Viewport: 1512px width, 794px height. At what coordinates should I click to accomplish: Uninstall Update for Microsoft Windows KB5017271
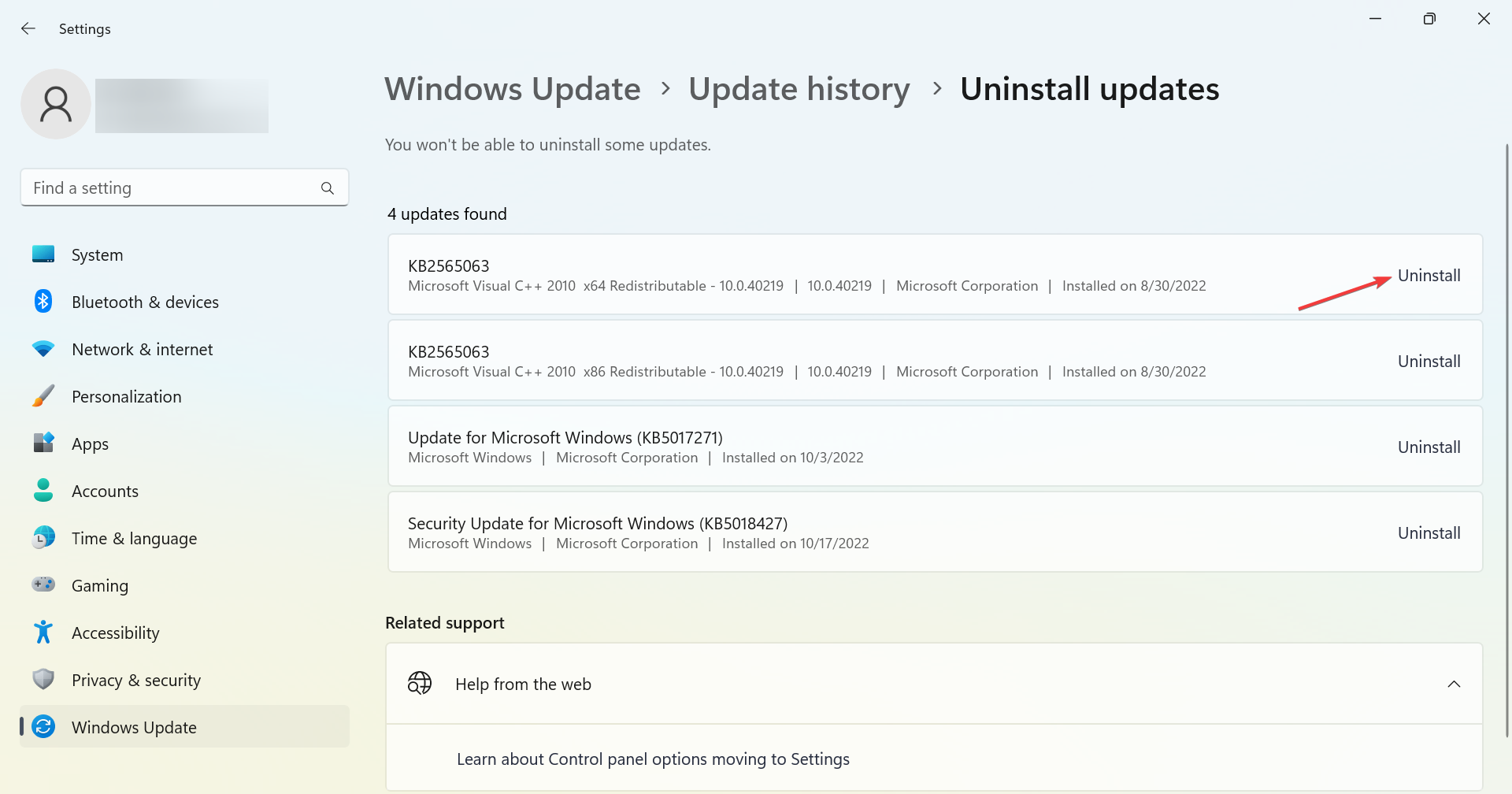click(1429, 447)
